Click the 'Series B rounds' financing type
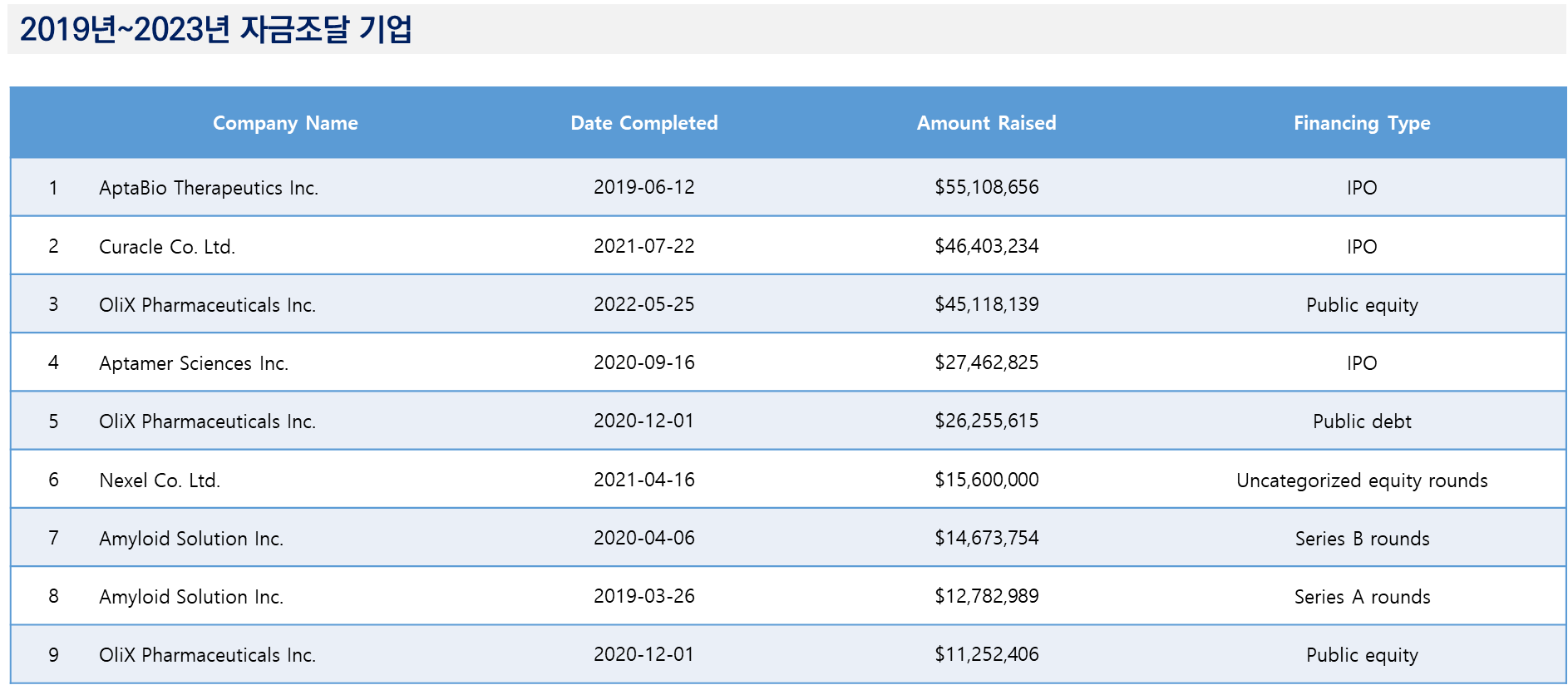1568x685 pixels. [x=1362, y=539]
